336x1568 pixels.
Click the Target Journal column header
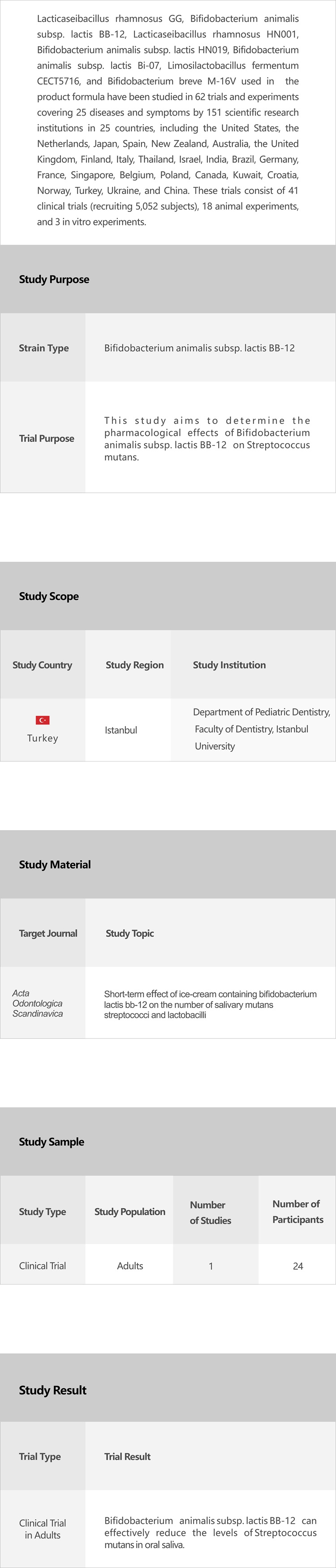48,933
